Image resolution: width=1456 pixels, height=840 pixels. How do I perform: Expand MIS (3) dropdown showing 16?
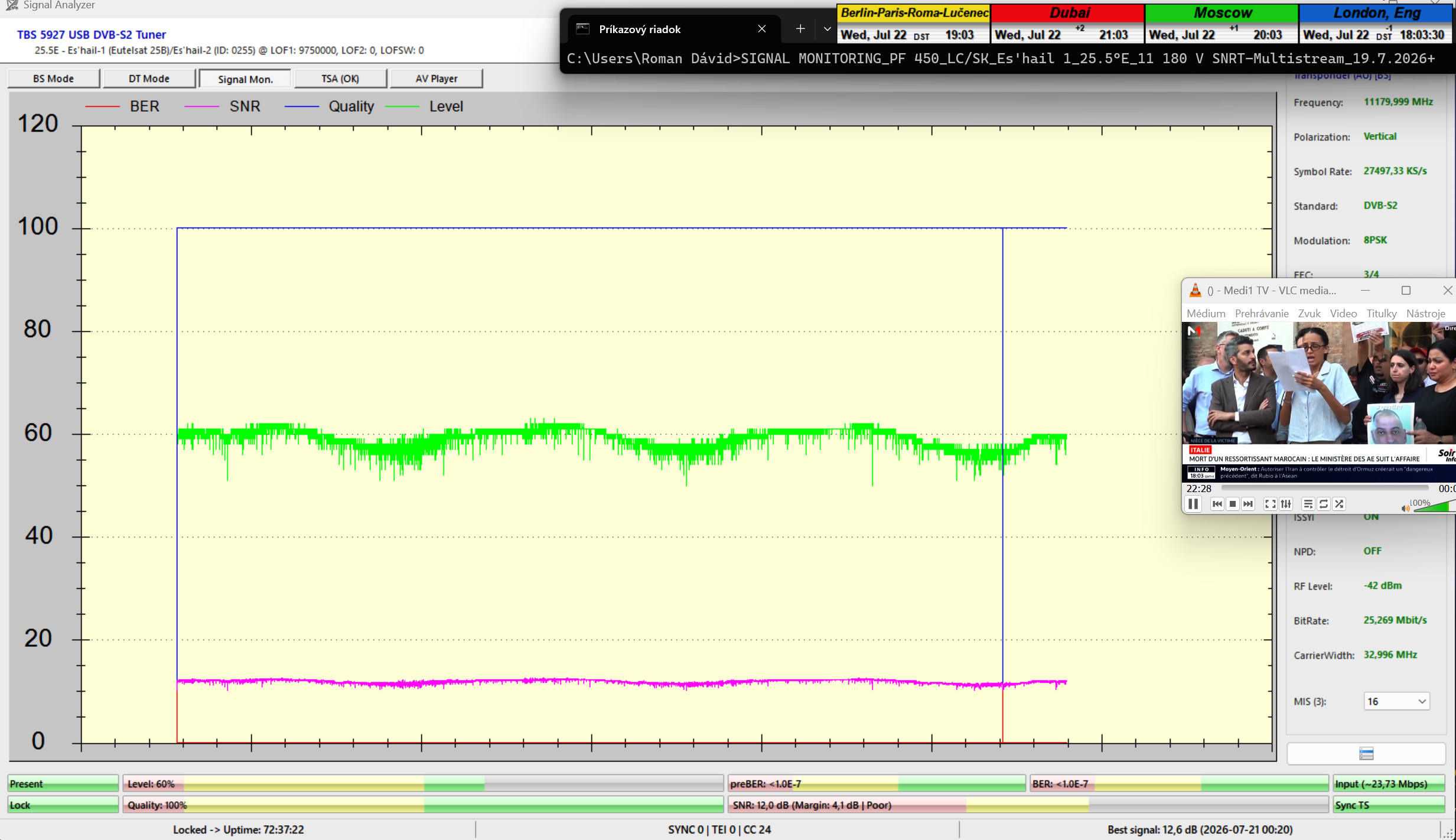[1396, 701]
